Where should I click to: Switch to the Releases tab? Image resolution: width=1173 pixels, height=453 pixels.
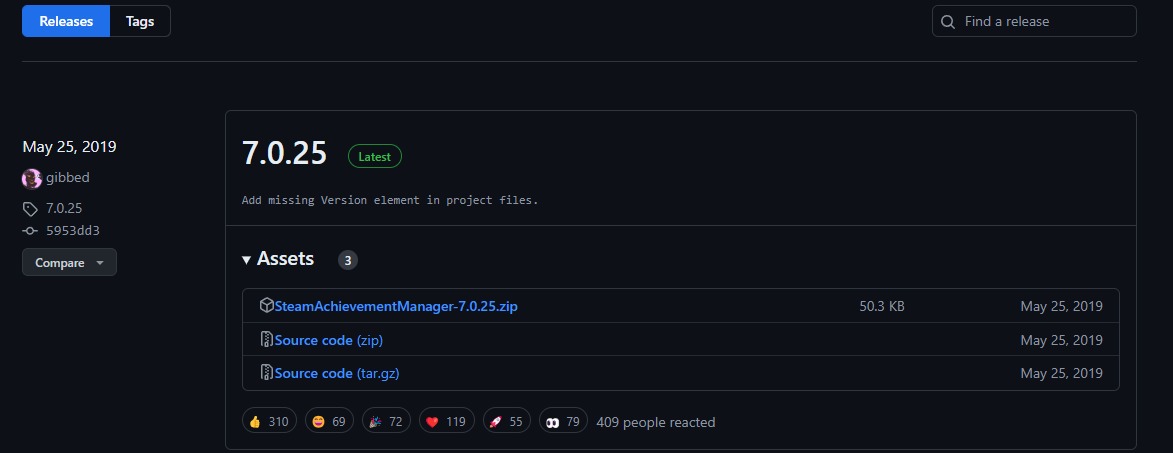pos(66,21)
